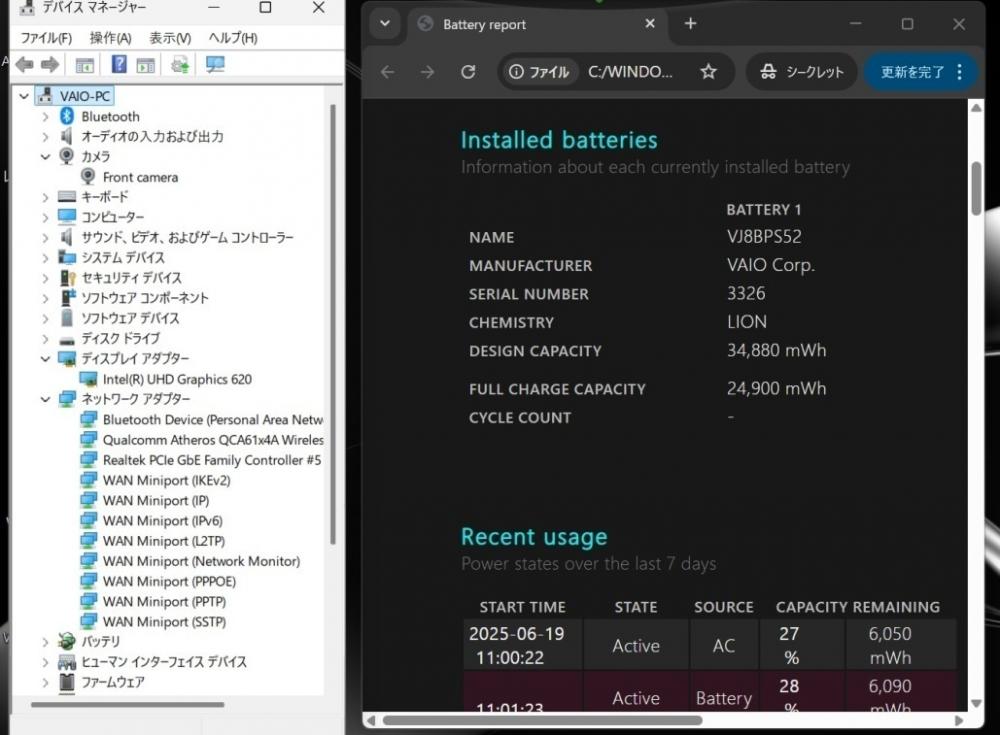Screen dimensions: 1000x735
Task: Go forward a page in the browser
Action: pos(427,72)
